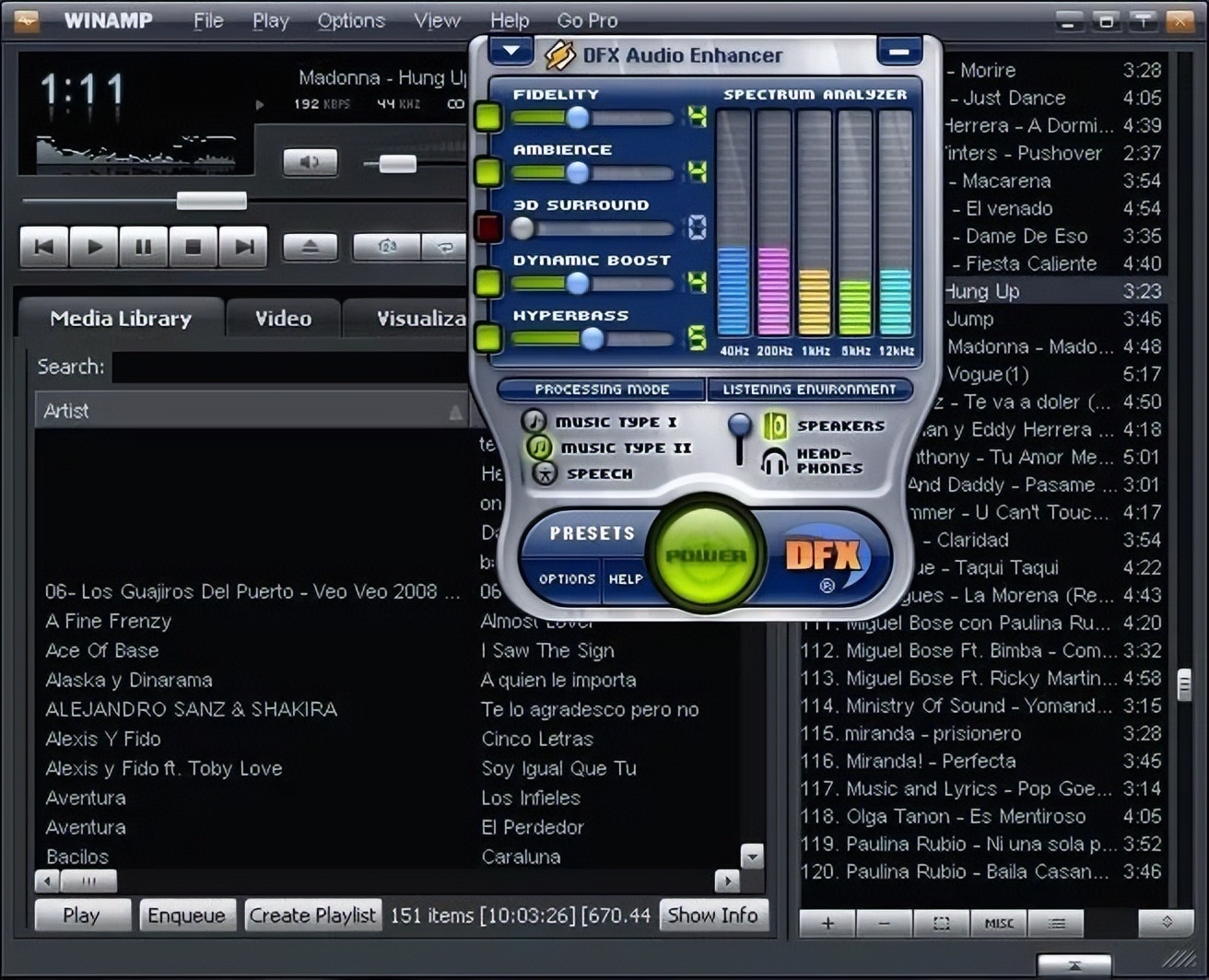Enable the 3D Surround effect light
The image size is (1209, 980).
tap(487, 228)
